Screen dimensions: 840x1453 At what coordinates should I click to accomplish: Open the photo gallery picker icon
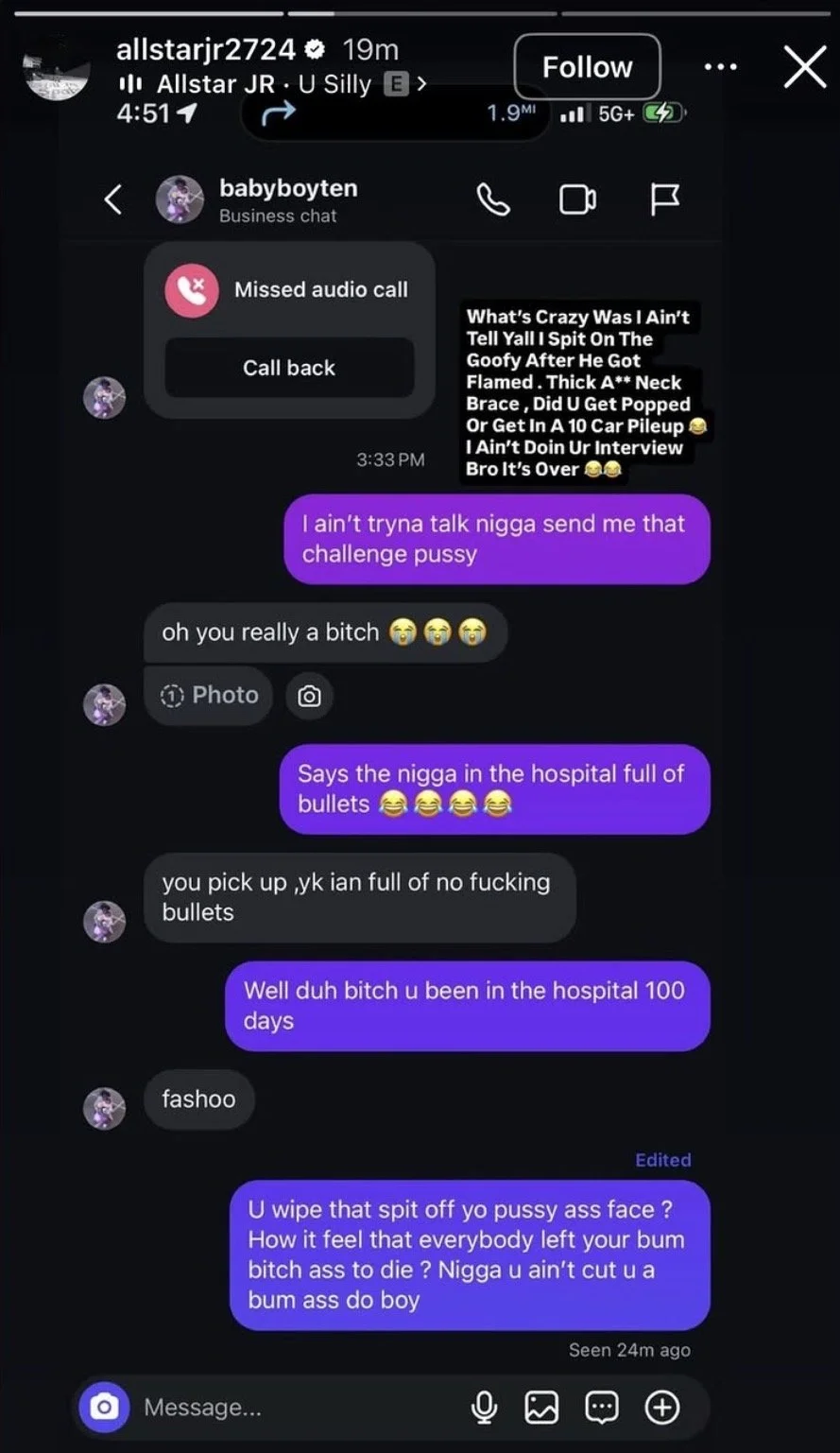click(x=541, y=1408)
